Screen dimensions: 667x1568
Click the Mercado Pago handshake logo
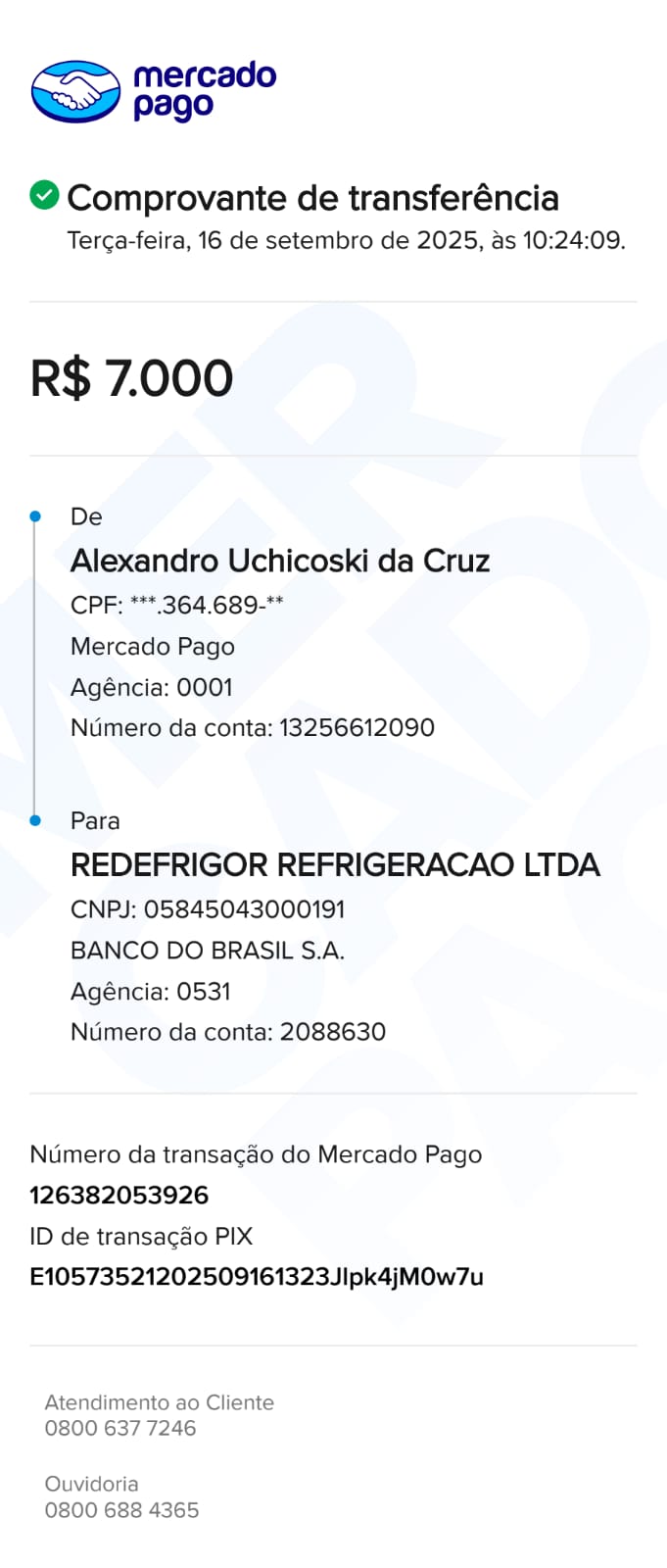[76, 92]
